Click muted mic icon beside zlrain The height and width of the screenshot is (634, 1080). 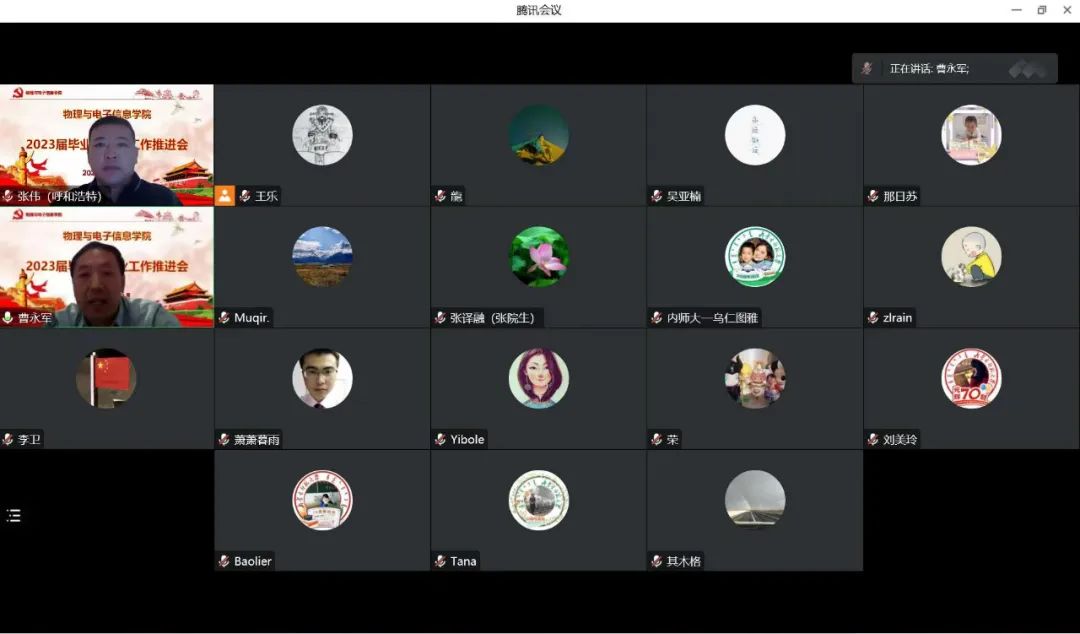[x=873, y=318]
